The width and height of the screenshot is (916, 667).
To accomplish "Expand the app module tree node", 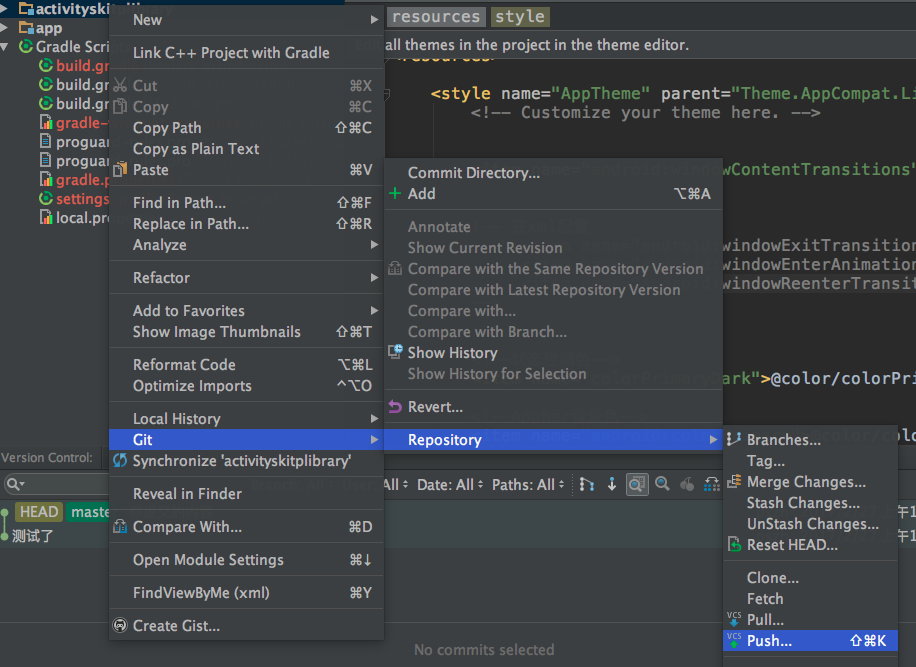I will 4,28.
